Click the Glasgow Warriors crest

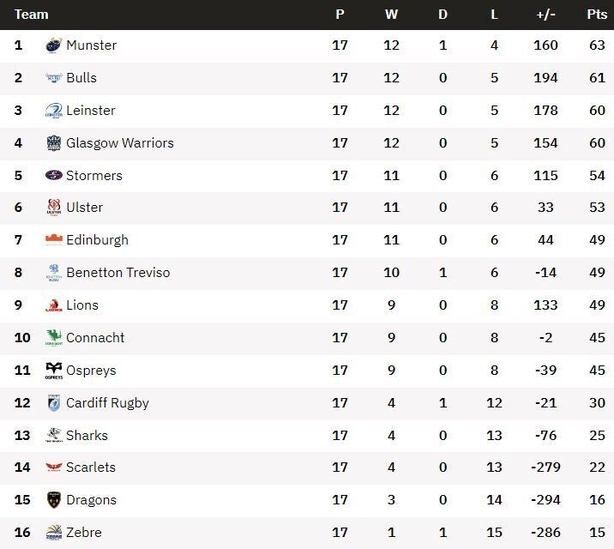pyautogui.click(x=54, y=143)
